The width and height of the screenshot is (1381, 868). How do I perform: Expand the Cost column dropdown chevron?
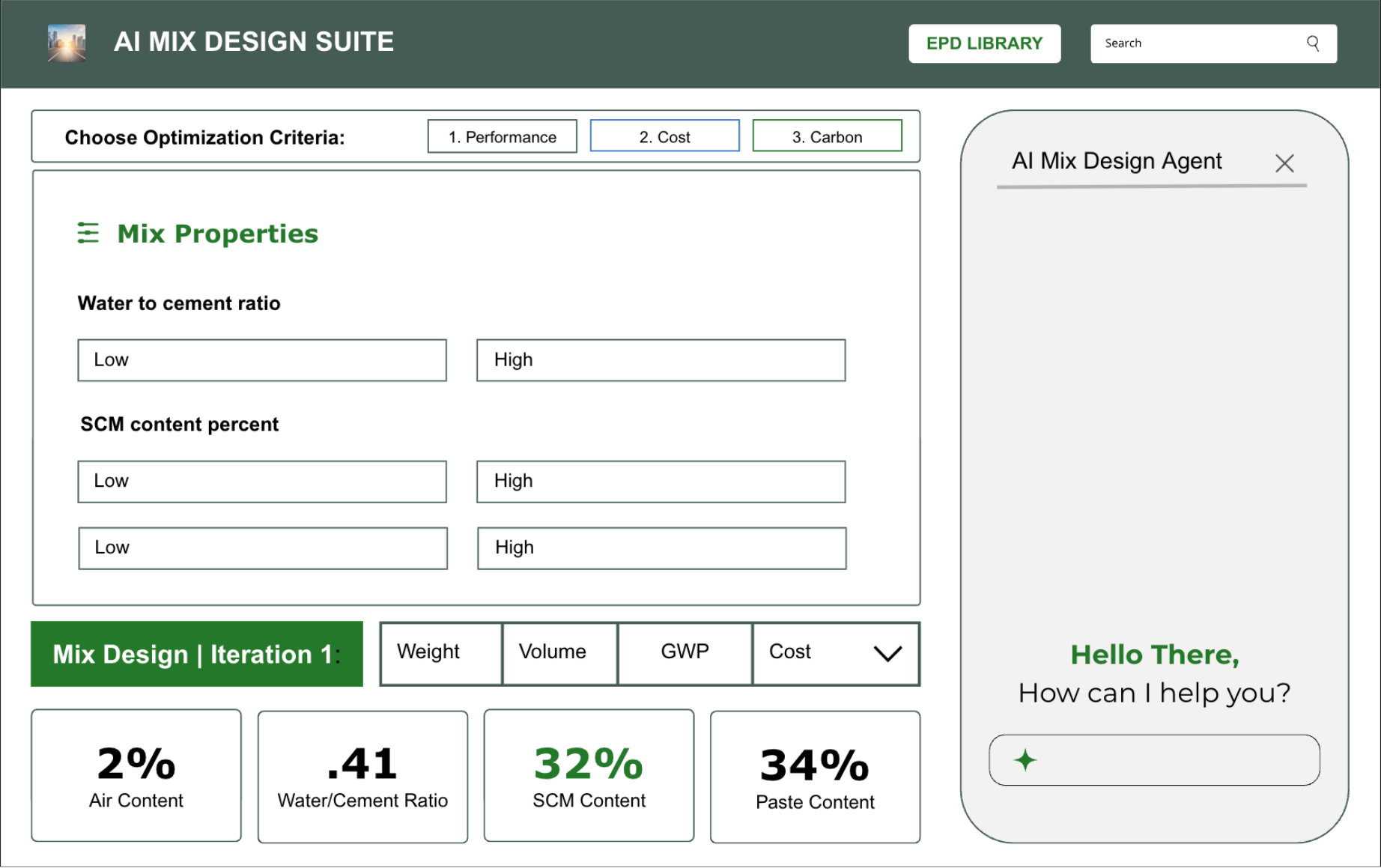(887, 654)
